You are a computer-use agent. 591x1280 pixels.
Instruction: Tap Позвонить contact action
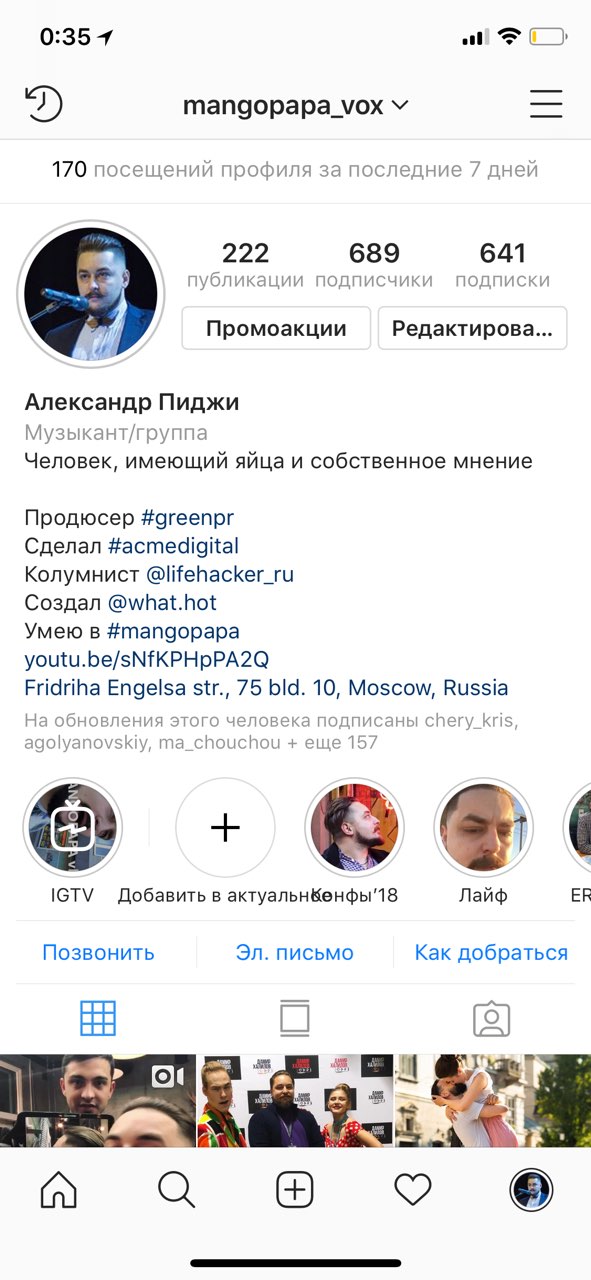click(x=98, y=952)
